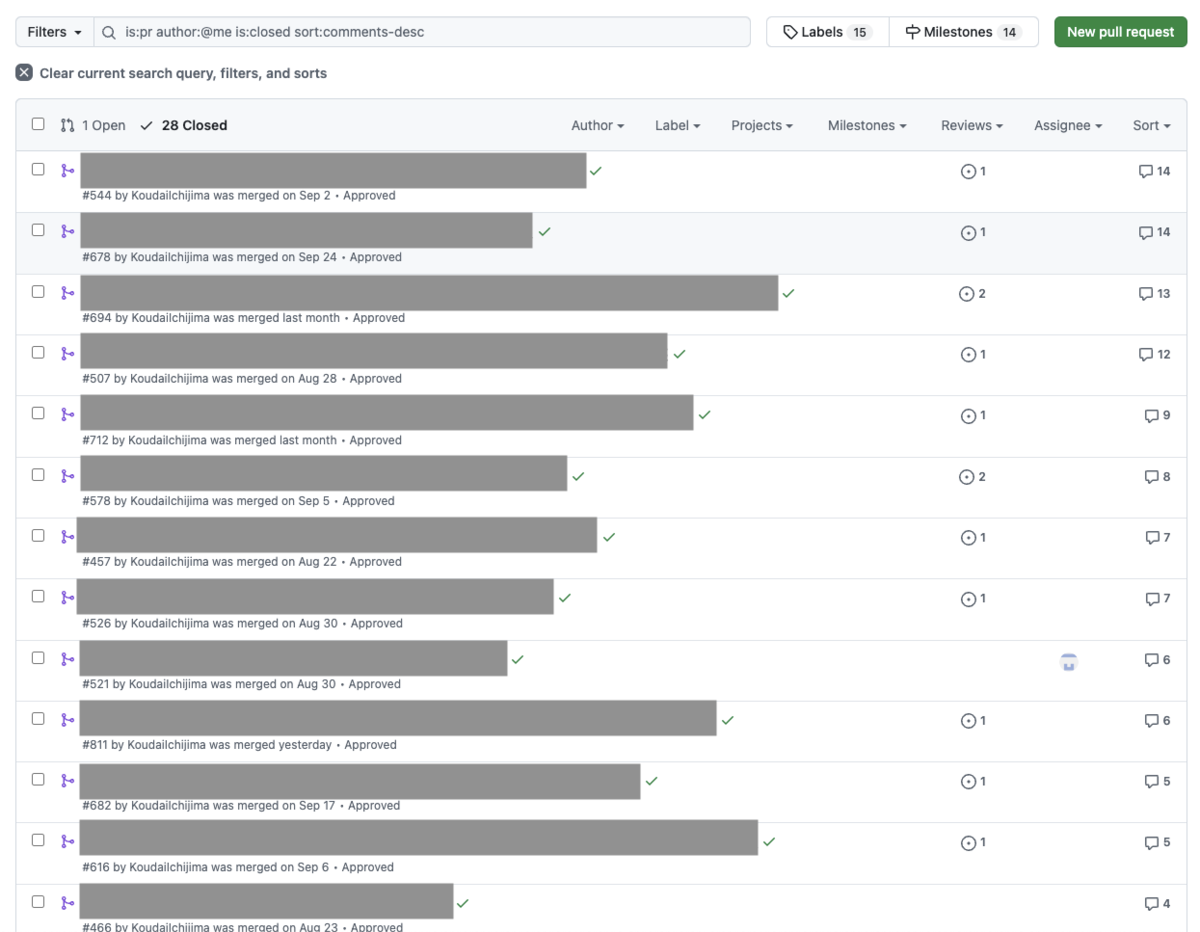The width and height of the screenshot is (1200, 932).
Task: Focus the pull request search query field
Action: pos(430,32)
